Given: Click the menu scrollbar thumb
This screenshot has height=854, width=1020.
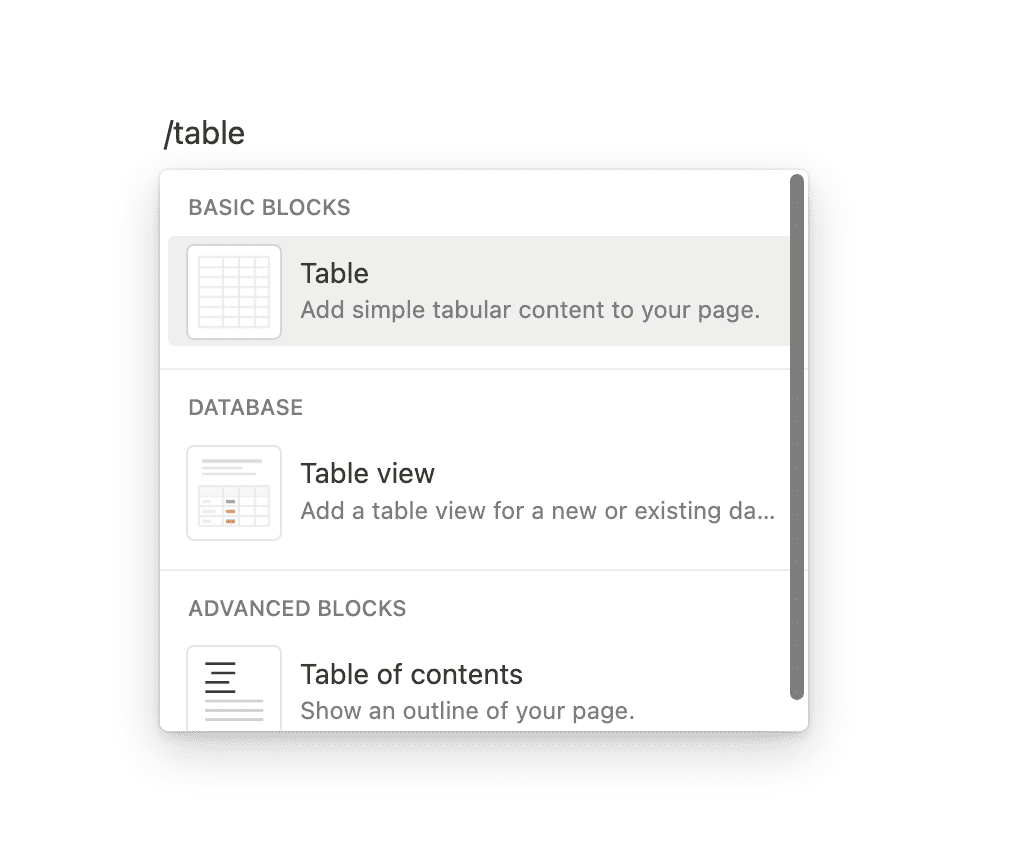Looking at the screenshot, I should tap(797, 440).
